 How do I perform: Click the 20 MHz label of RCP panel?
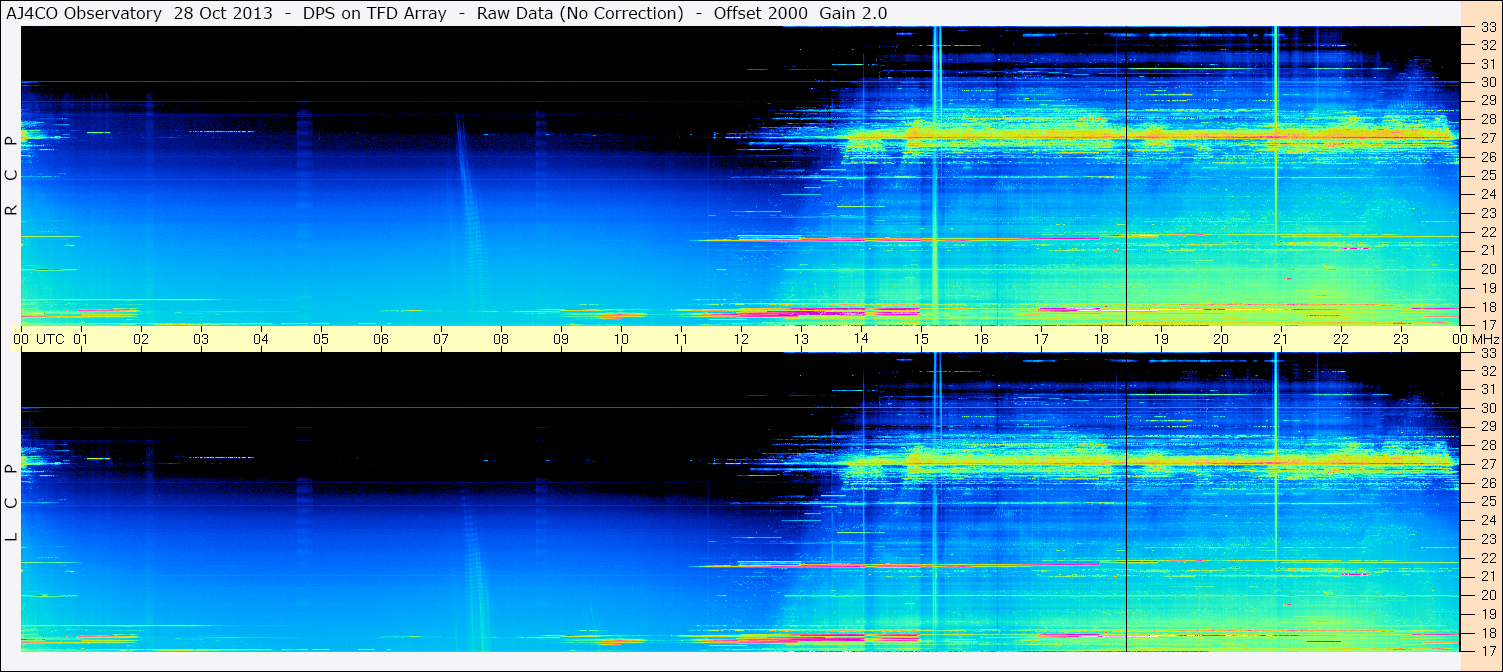[x=1488, y=269]
